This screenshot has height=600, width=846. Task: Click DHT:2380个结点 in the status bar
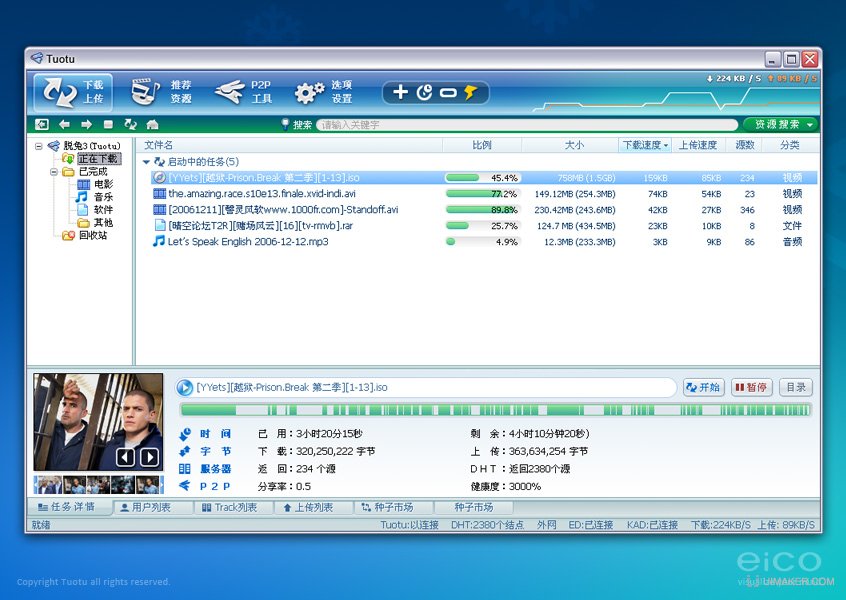[x=487, y=525]
